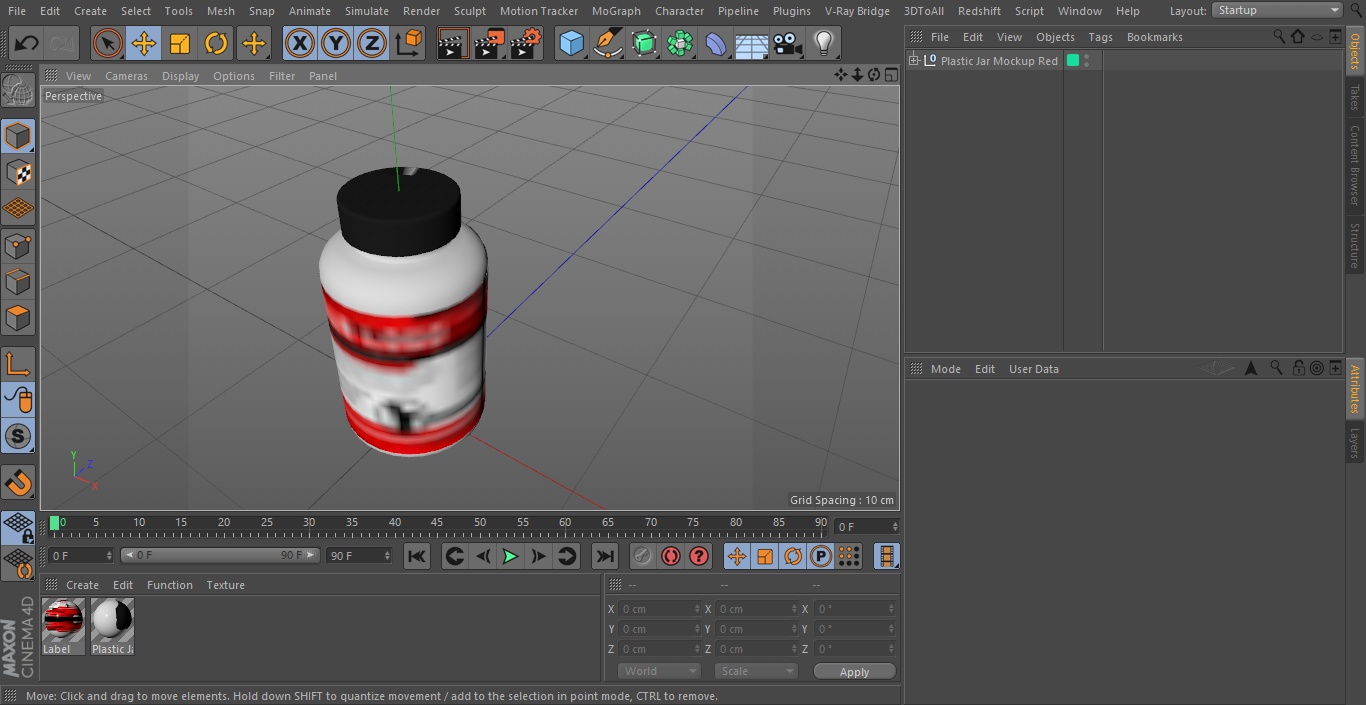Image resolution: width=1366 pixels, height=705 pixels.
Task: Select the Live Selection tool
Action: click(x=108, y=44)
